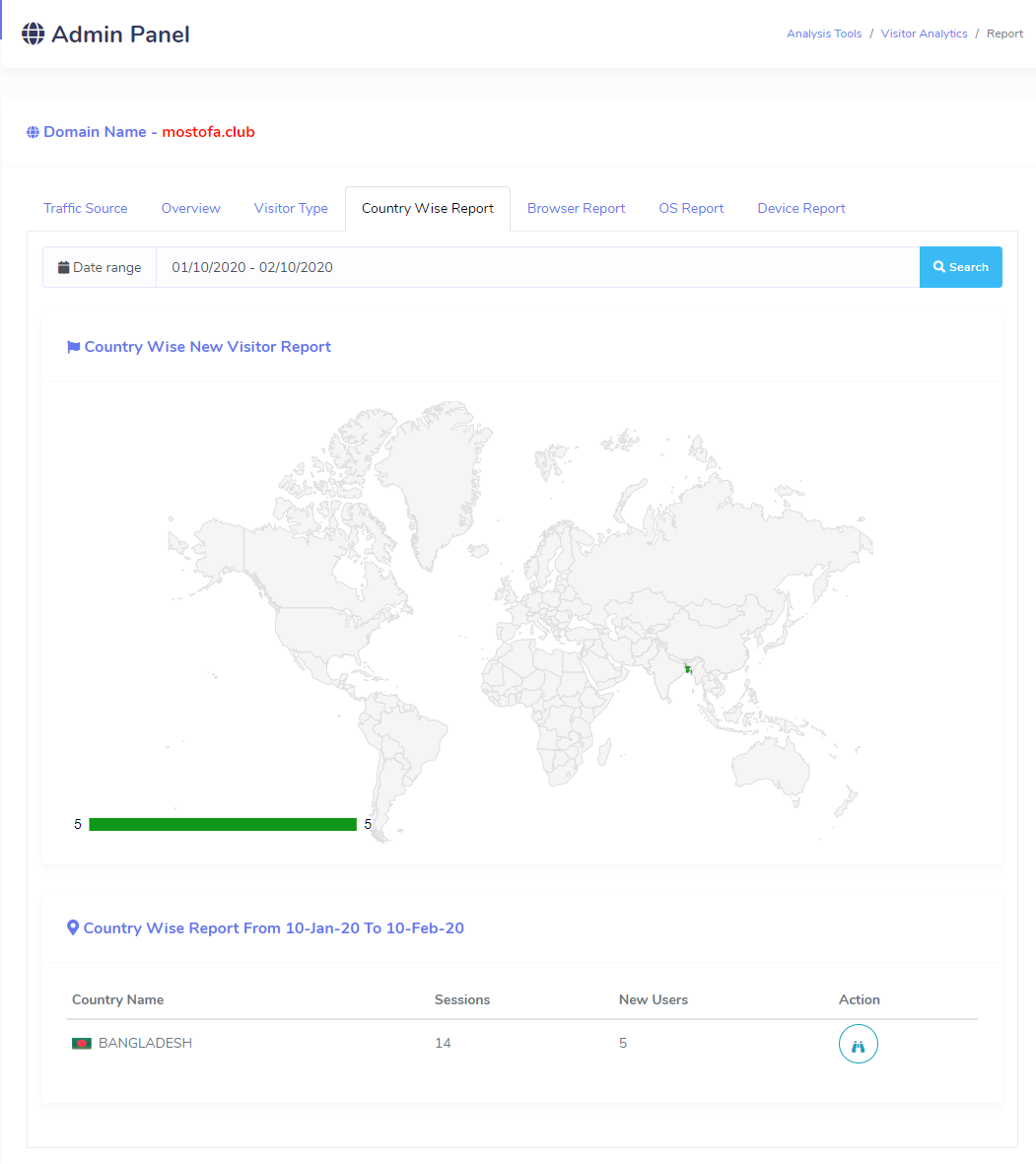1036x1164 pixels.
Task: Open the Visitor Analytics breadcrumb link
Action: click(x=924, y=34)
